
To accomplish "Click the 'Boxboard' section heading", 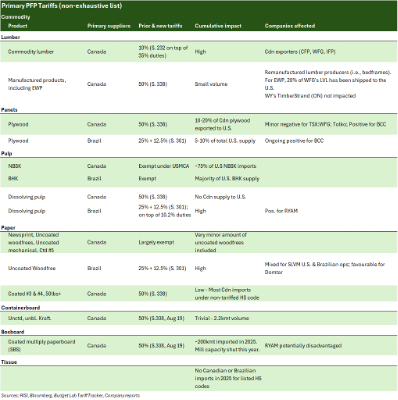I will (13, 332).
